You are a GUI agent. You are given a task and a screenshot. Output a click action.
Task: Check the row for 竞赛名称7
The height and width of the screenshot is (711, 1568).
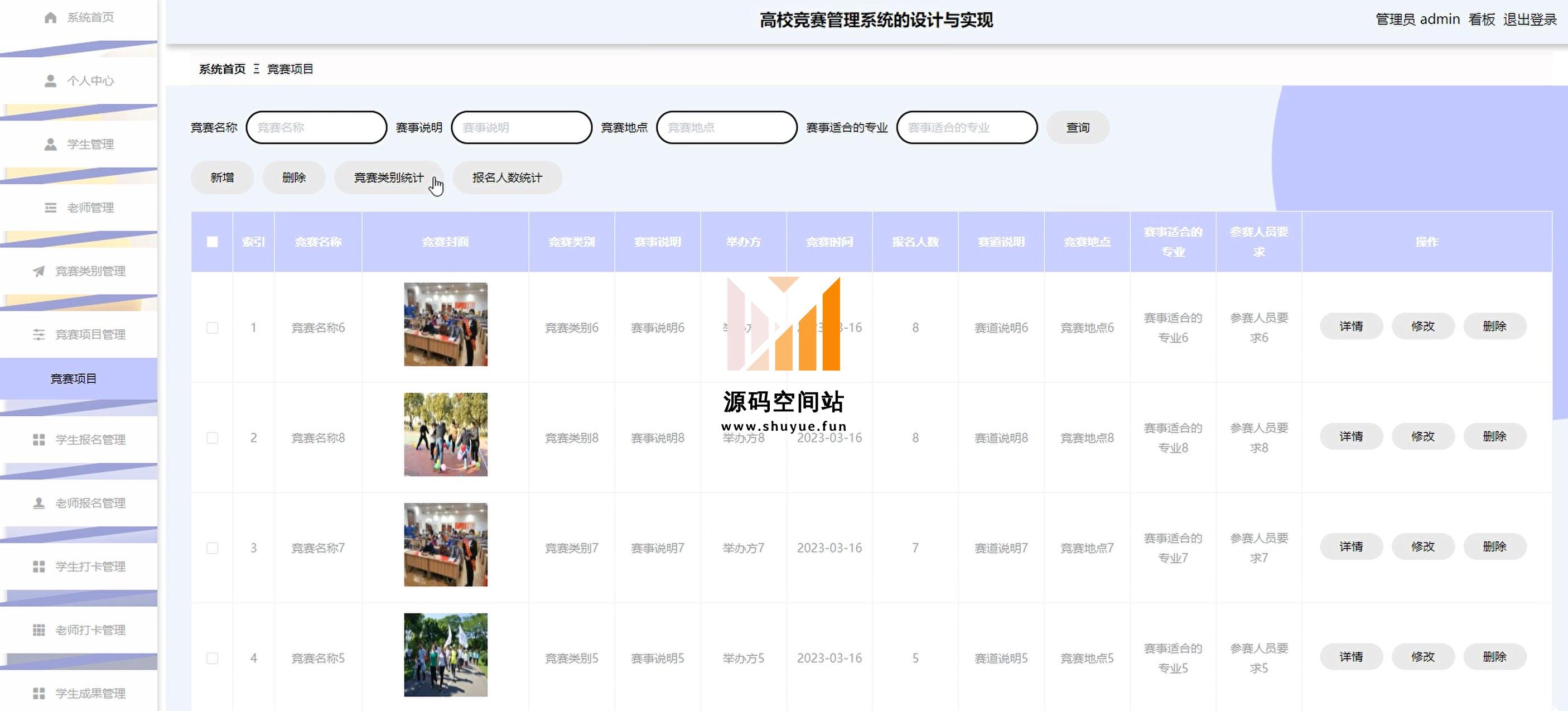coord(213,549)
